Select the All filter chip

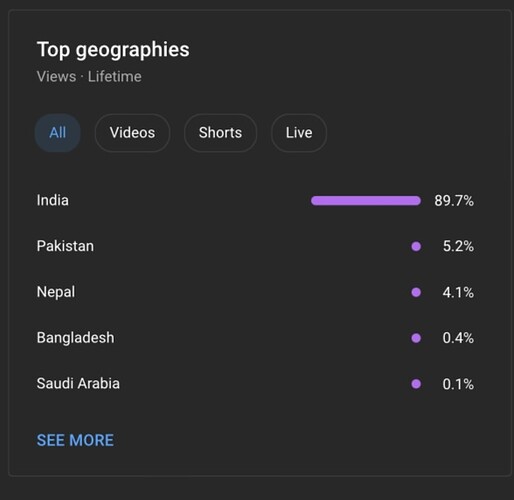point(58,133)
